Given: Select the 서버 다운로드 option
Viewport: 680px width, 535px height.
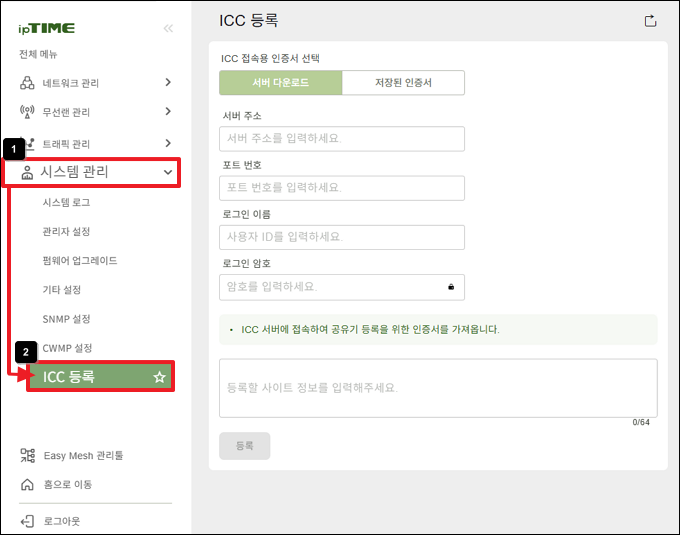Looking at the screenshot, I should 280,83.
